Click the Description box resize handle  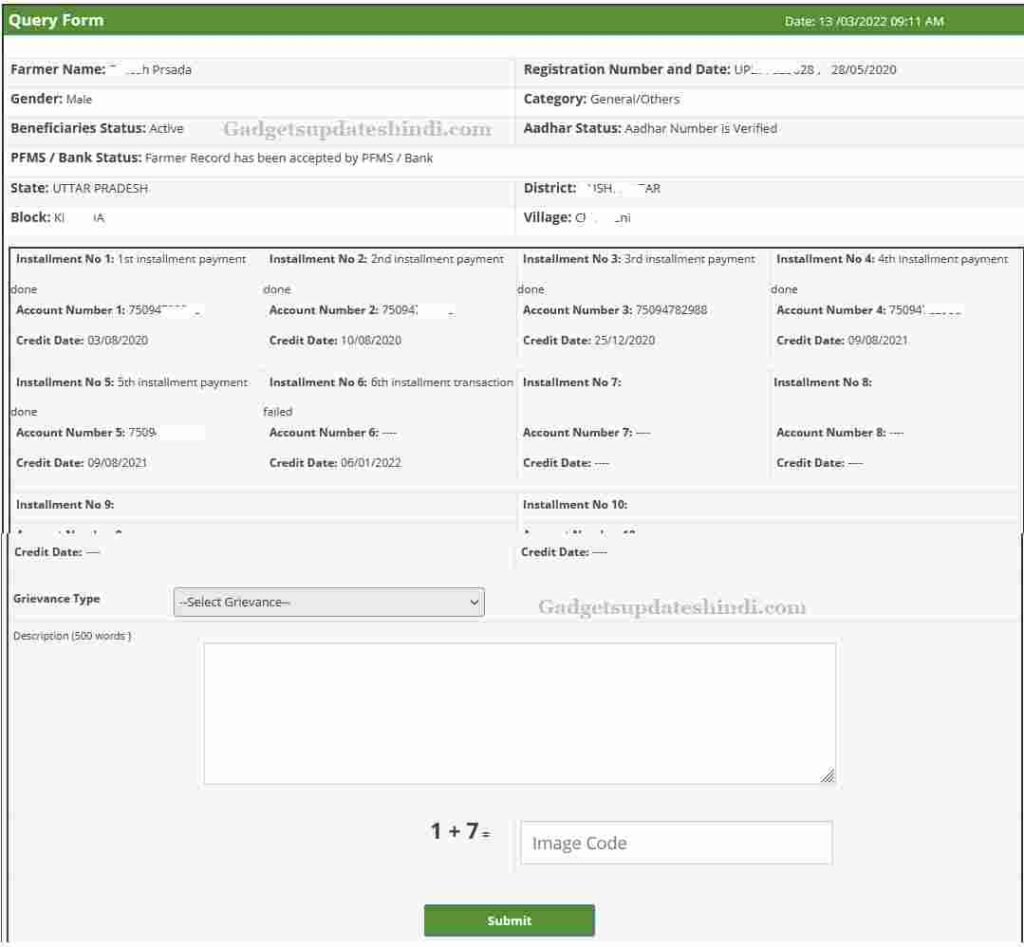click(x=827, y=776)
